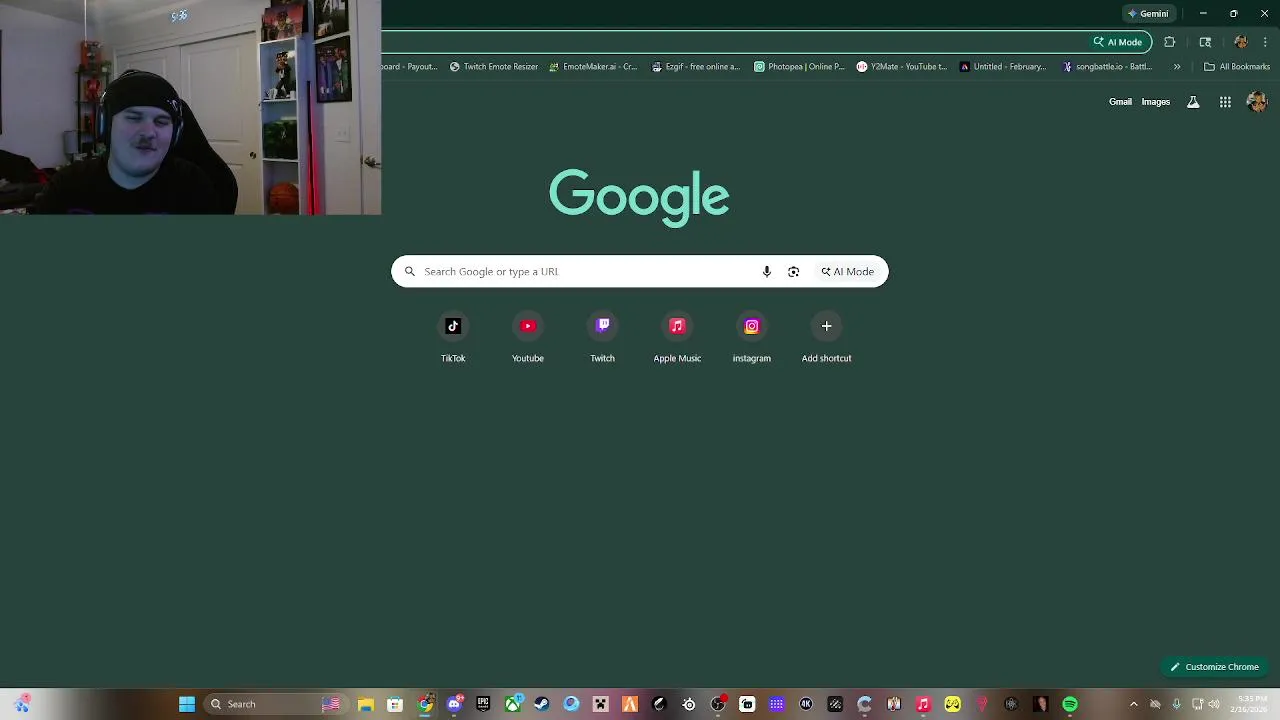Screen dimensions: 1280x720
Task: Open the Google apps grid
Action: [1225, 102]
